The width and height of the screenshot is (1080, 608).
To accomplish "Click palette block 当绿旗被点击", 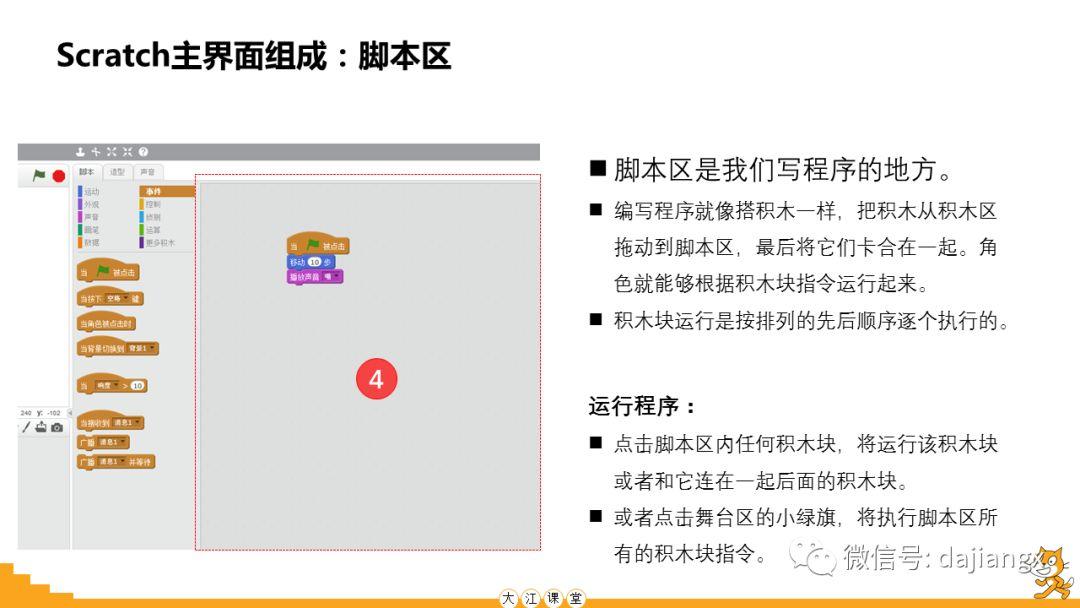I will [x=108, y=271].
